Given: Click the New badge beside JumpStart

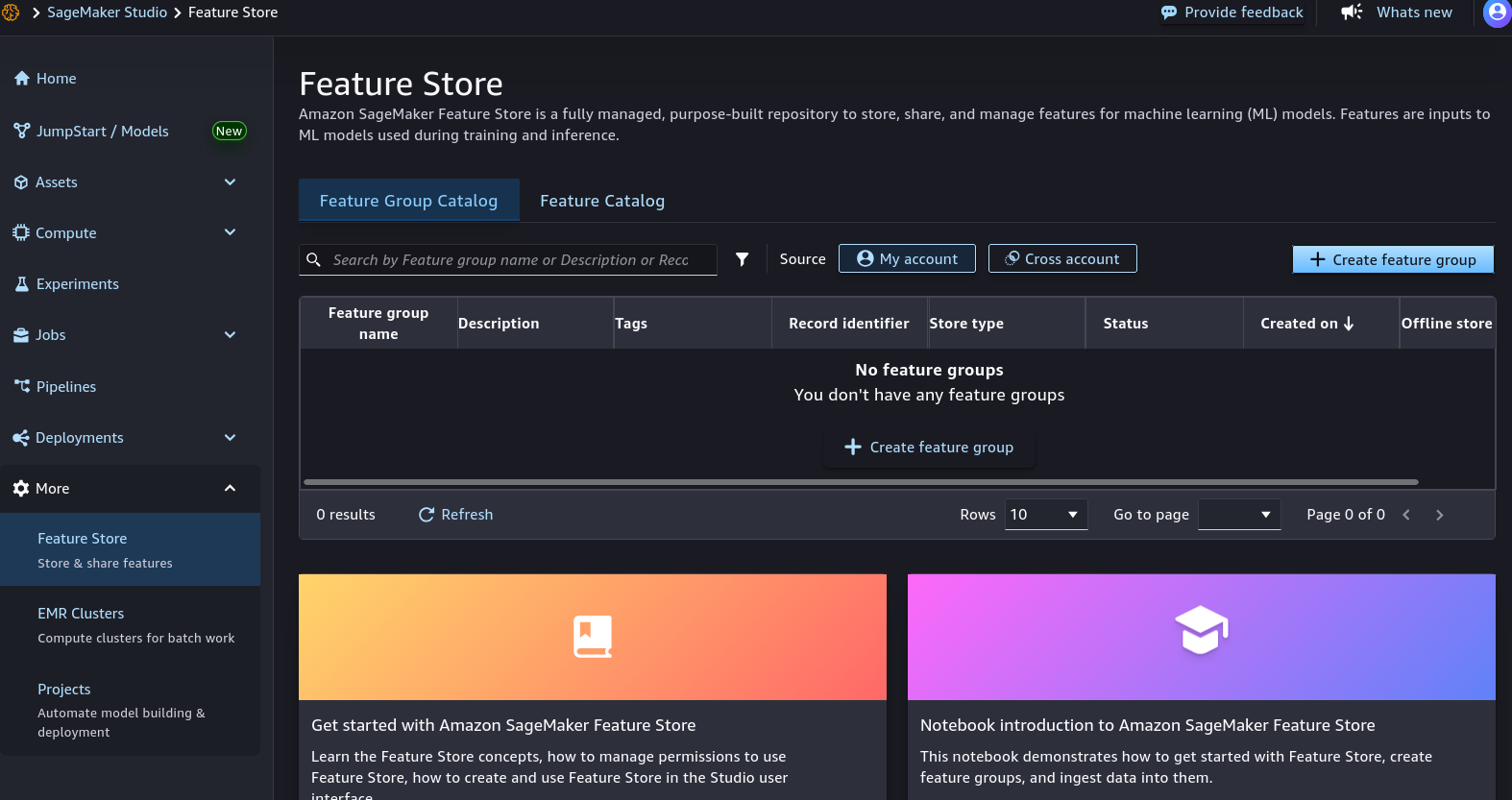Looking at the screenshot, I should click(x=229, y=132).
